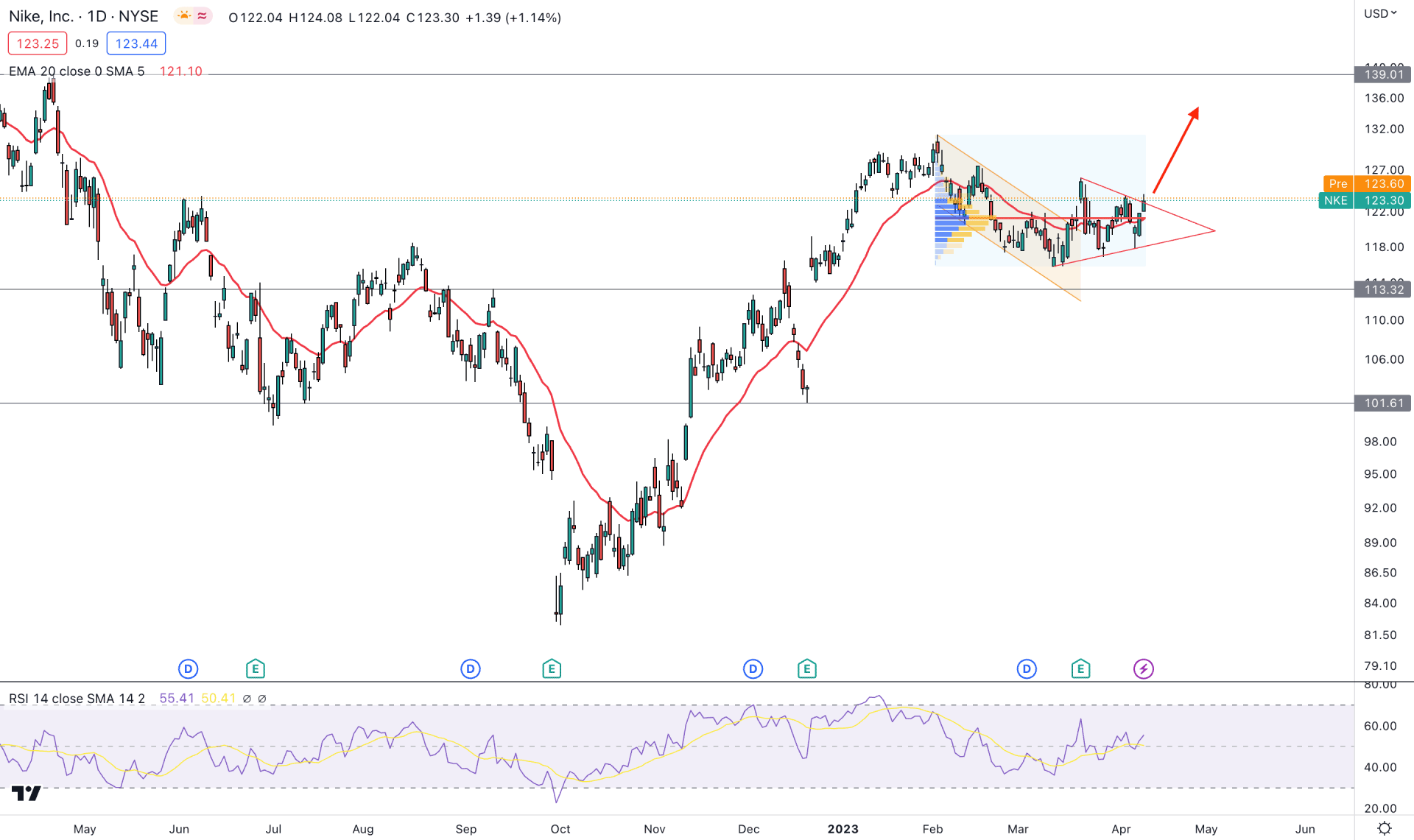The image size is (1414, 840).
Task: Click the green NKE 123.30 price label
Action: [x=1365, y=201]
